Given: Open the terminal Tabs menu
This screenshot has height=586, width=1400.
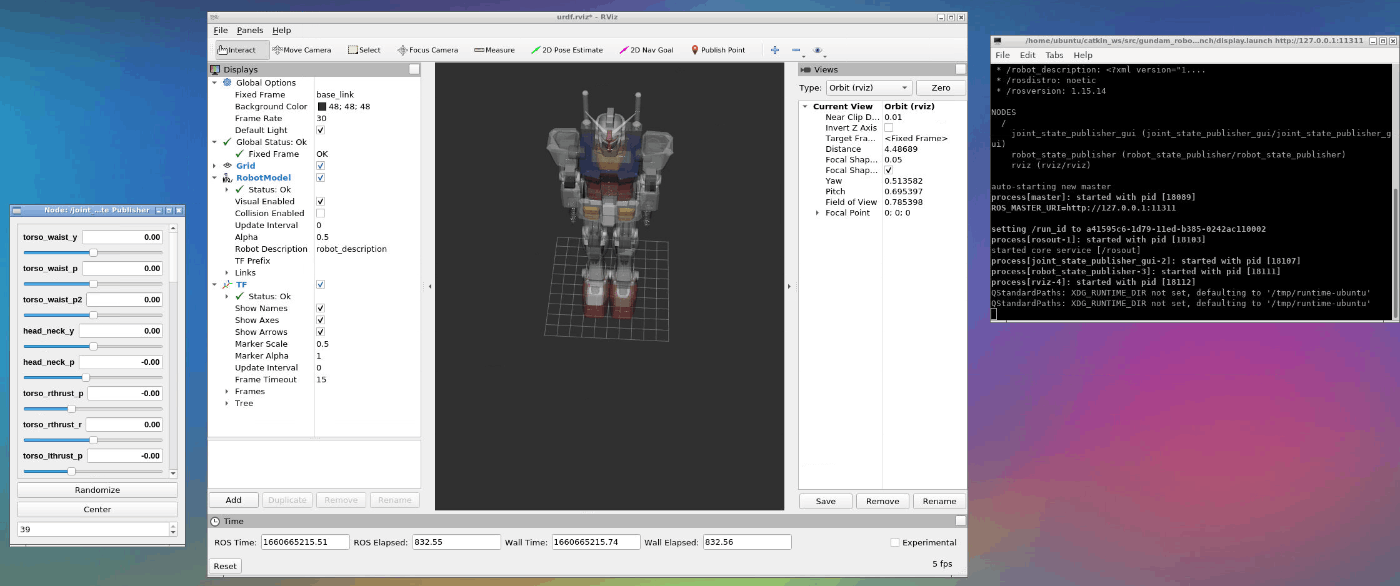Looking at the screenshot, I should click(x=1055, y=55).
